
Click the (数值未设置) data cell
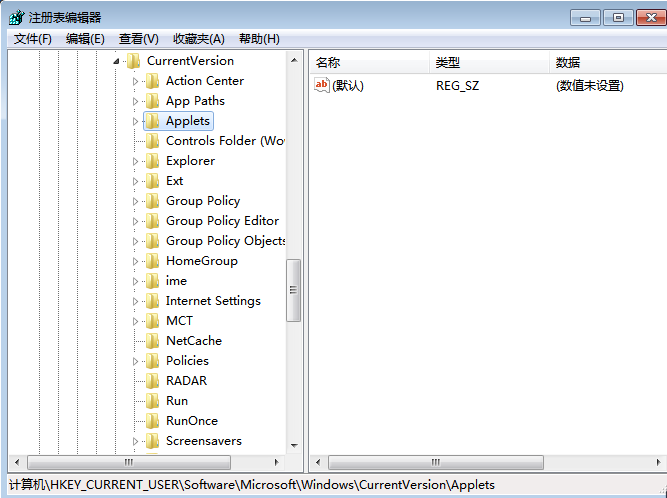(x=590, y=86)
